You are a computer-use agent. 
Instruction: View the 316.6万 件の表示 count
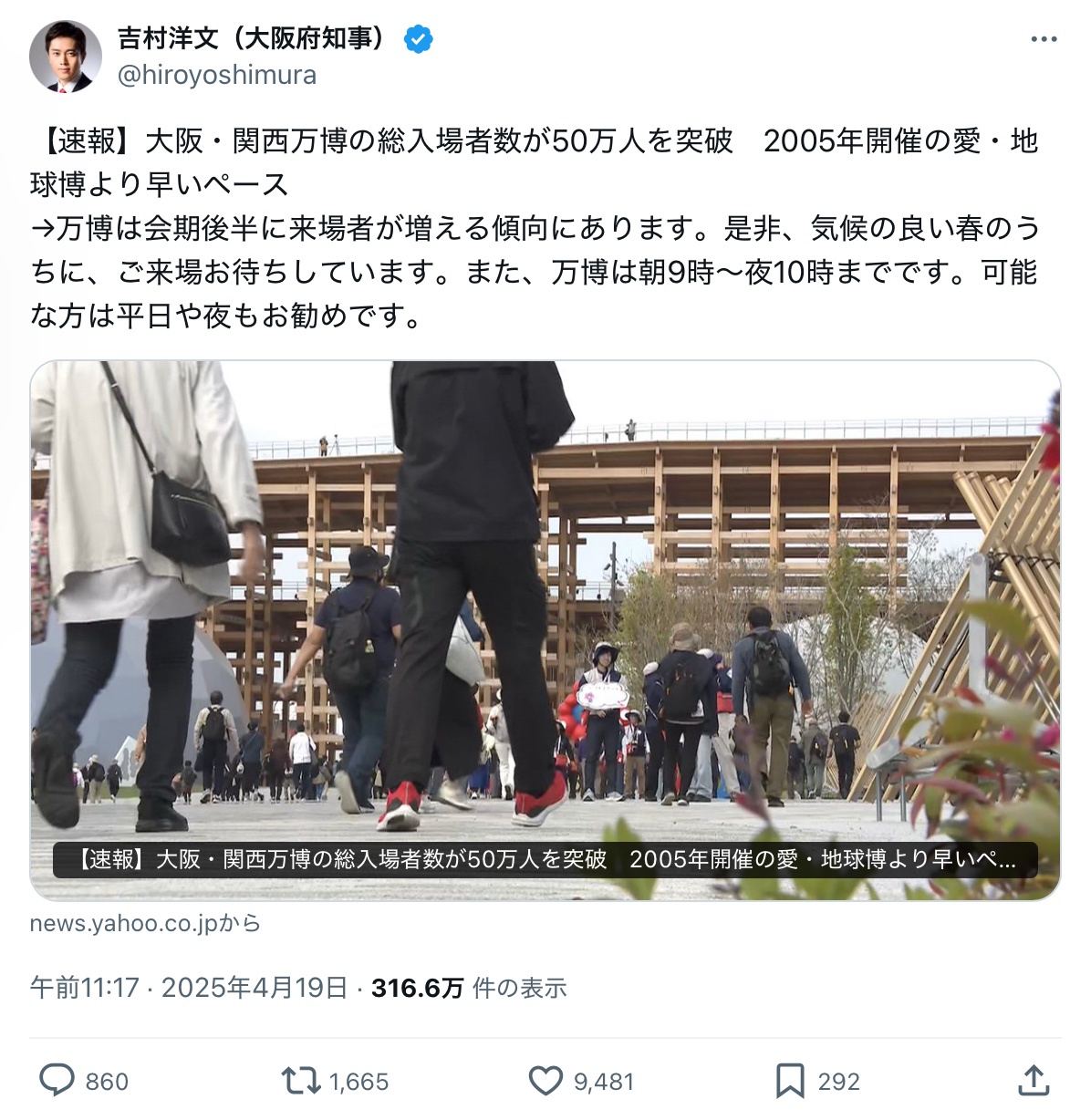469,988
